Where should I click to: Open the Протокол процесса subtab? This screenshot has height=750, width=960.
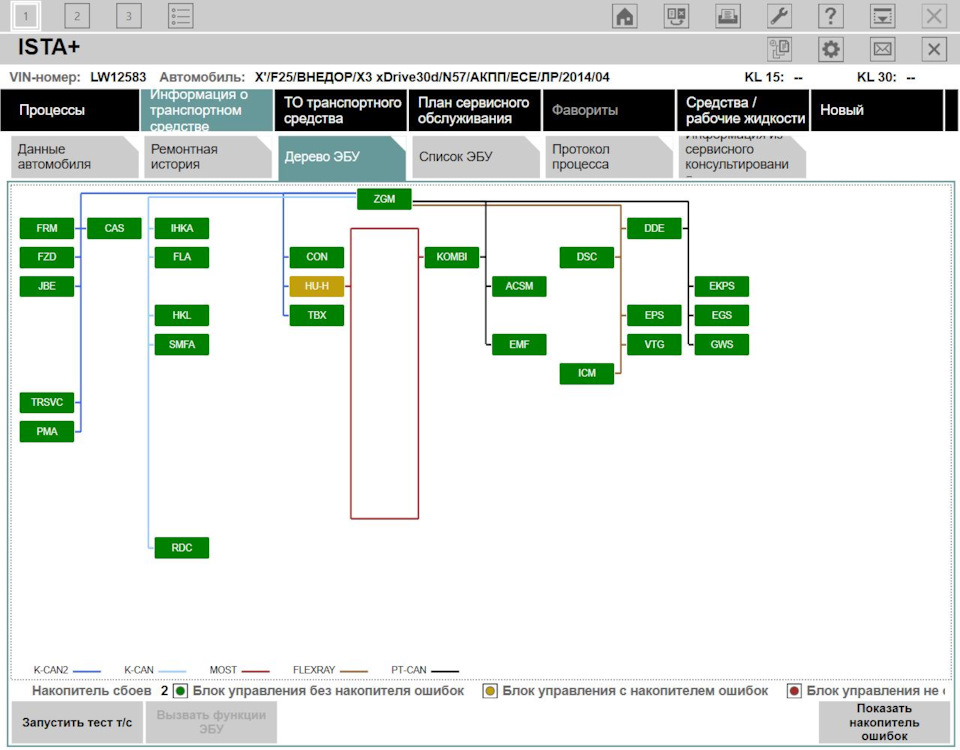click(x=609, y=157)
